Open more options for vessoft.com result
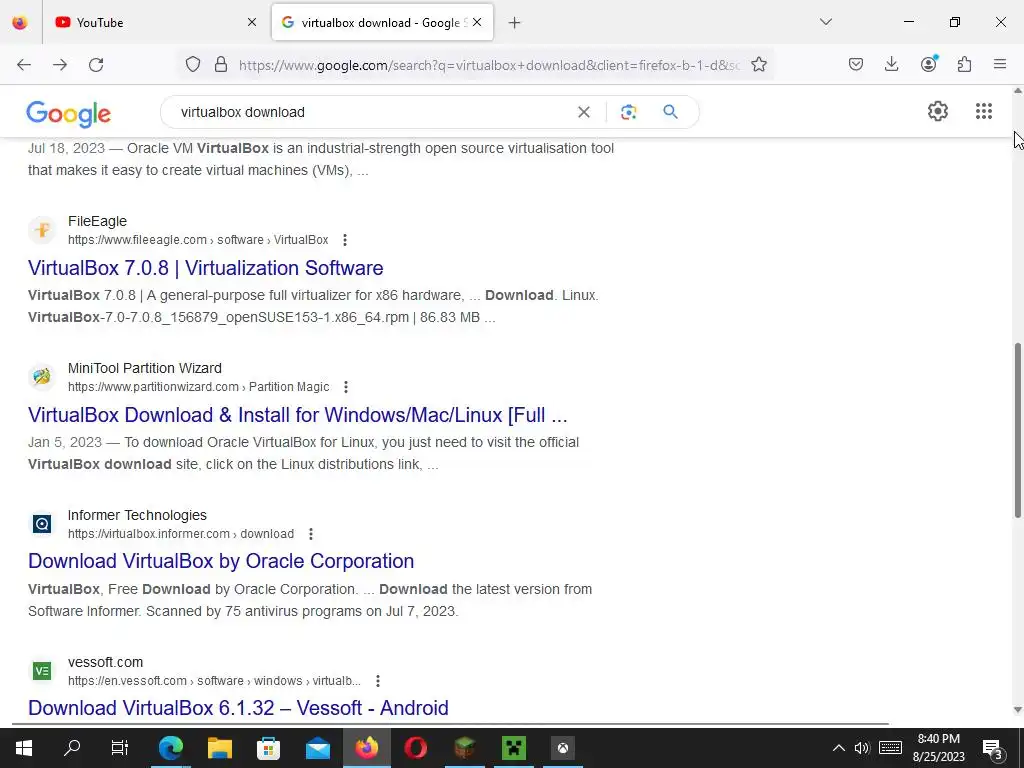Image resolution: width=1024 pixels, height=768 pixels. (377, 681)
